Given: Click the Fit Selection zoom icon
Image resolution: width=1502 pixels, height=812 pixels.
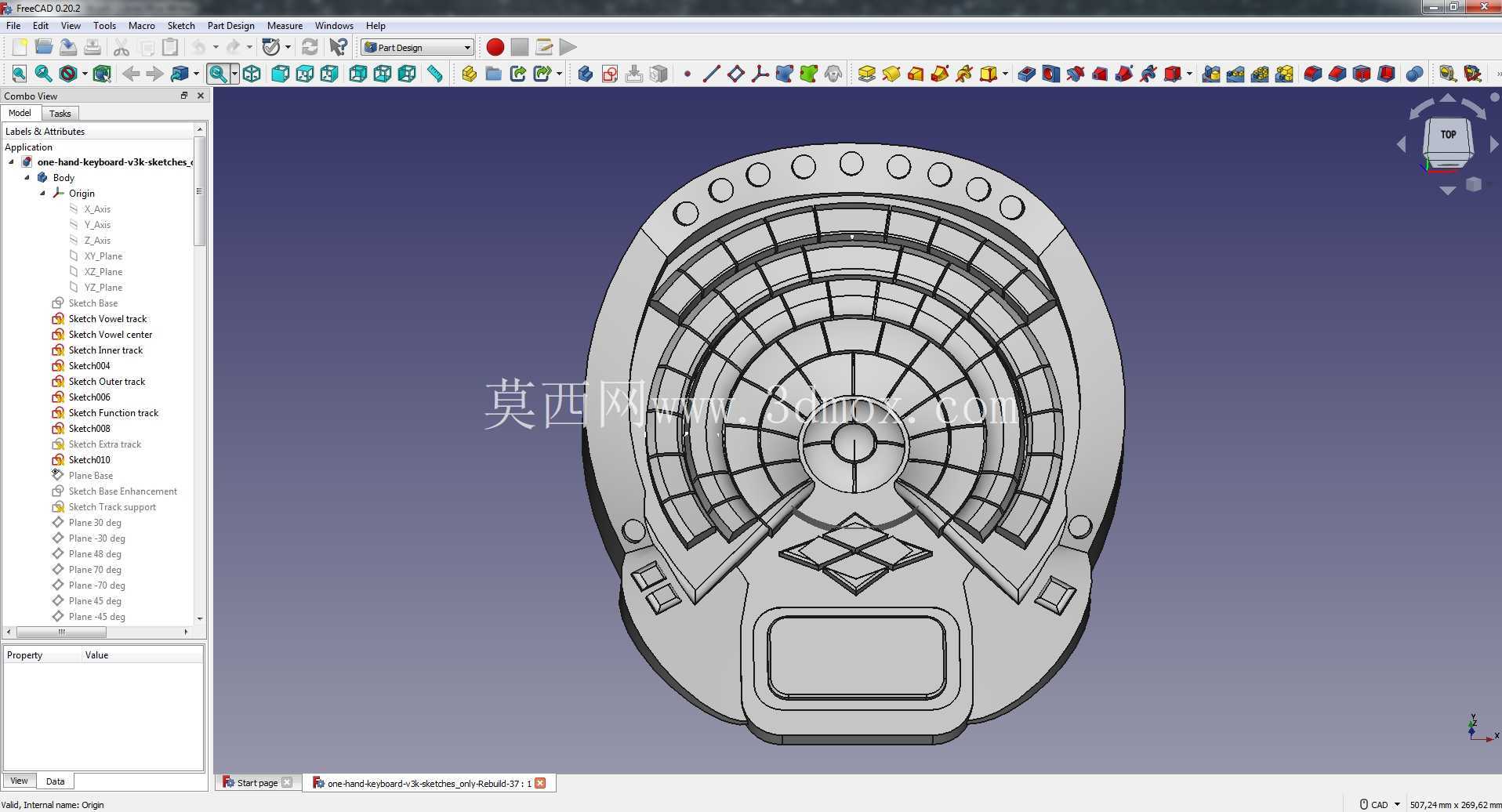Looking at the screenshot, I should click(x=44, y=74).
